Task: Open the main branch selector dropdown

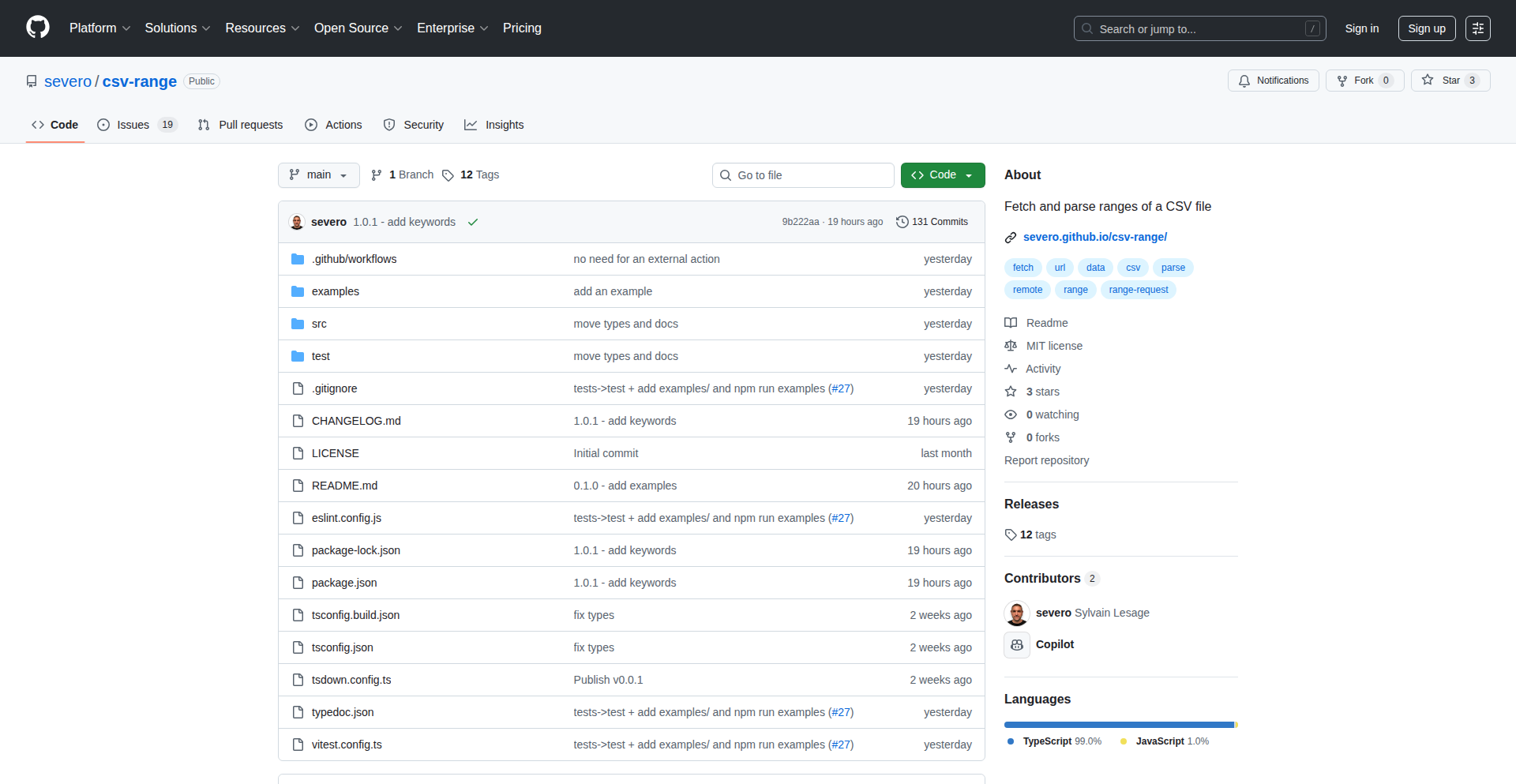Action: [x=318, y=175]
